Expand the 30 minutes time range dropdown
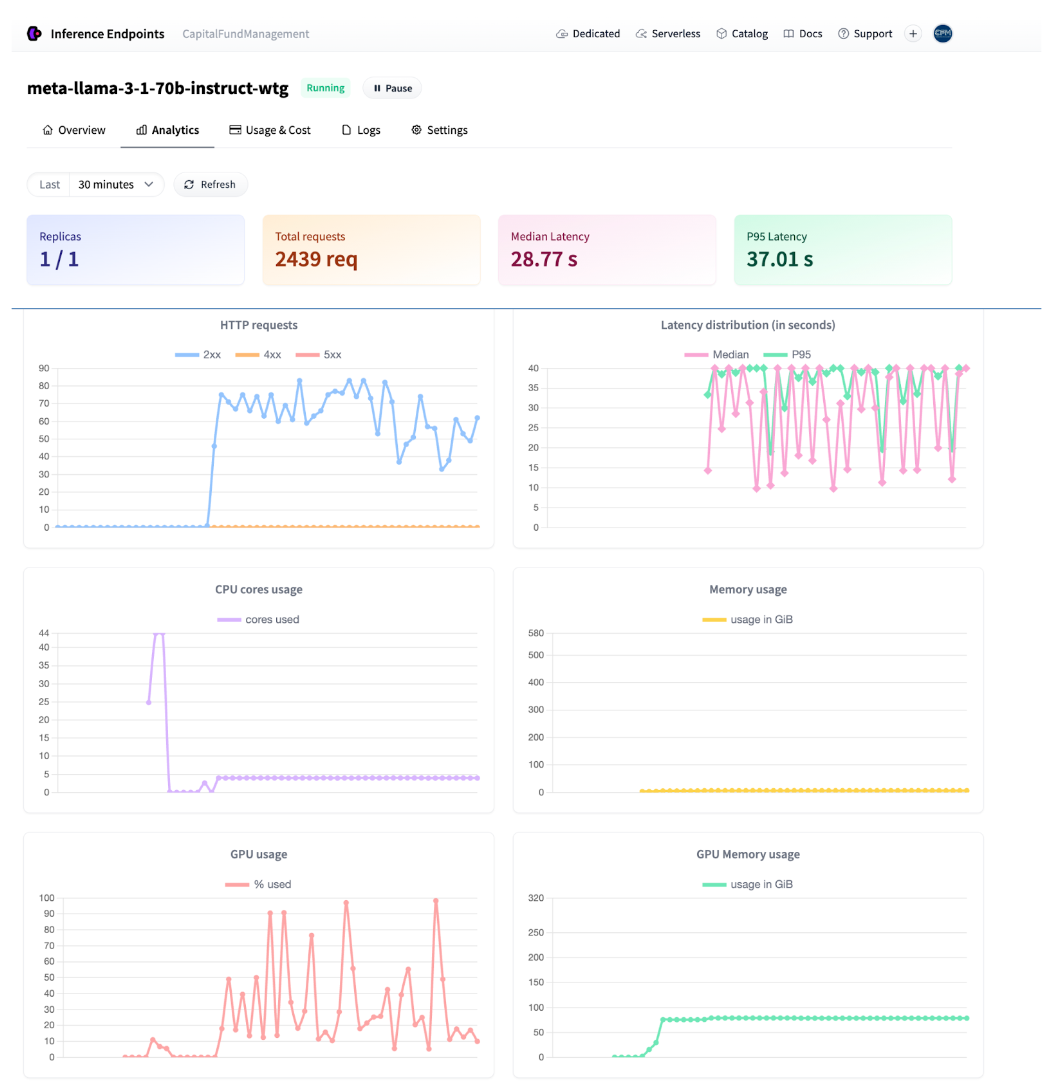The width and height of the screenshot is (1050, 1090). coord(116,185)
